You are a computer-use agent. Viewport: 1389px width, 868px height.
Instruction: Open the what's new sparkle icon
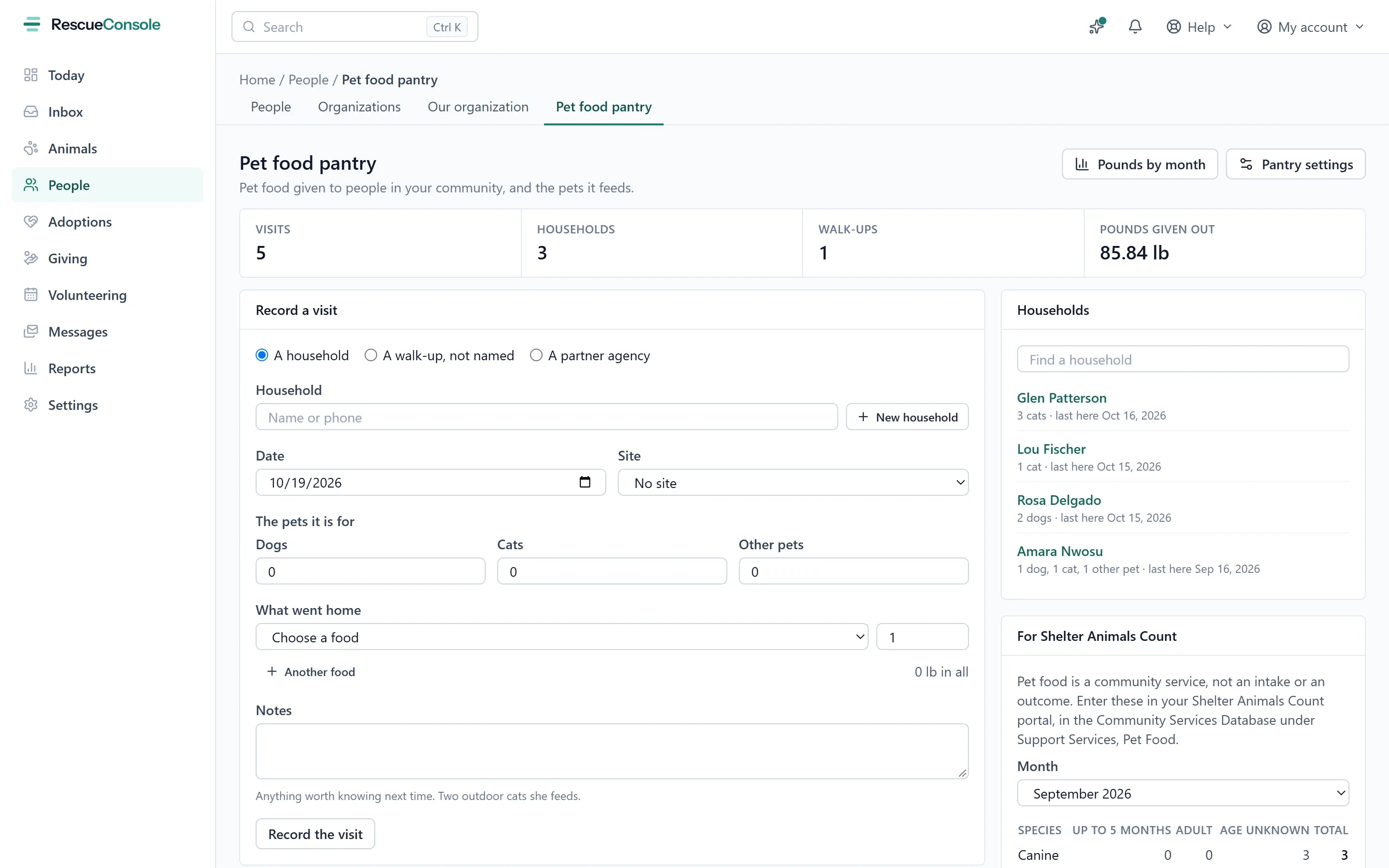coord(1097,27)
